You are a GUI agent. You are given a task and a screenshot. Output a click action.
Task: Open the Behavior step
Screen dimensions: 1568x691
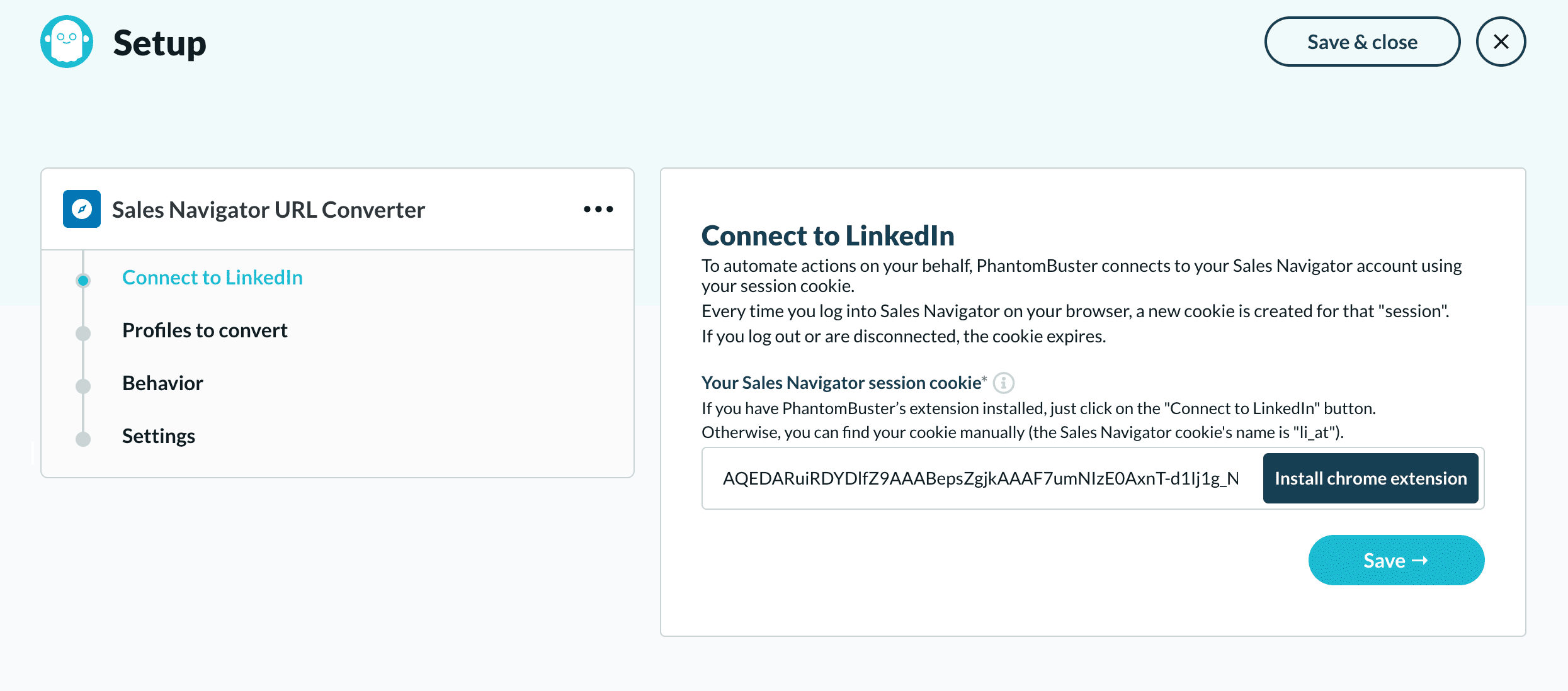[162, 383]
